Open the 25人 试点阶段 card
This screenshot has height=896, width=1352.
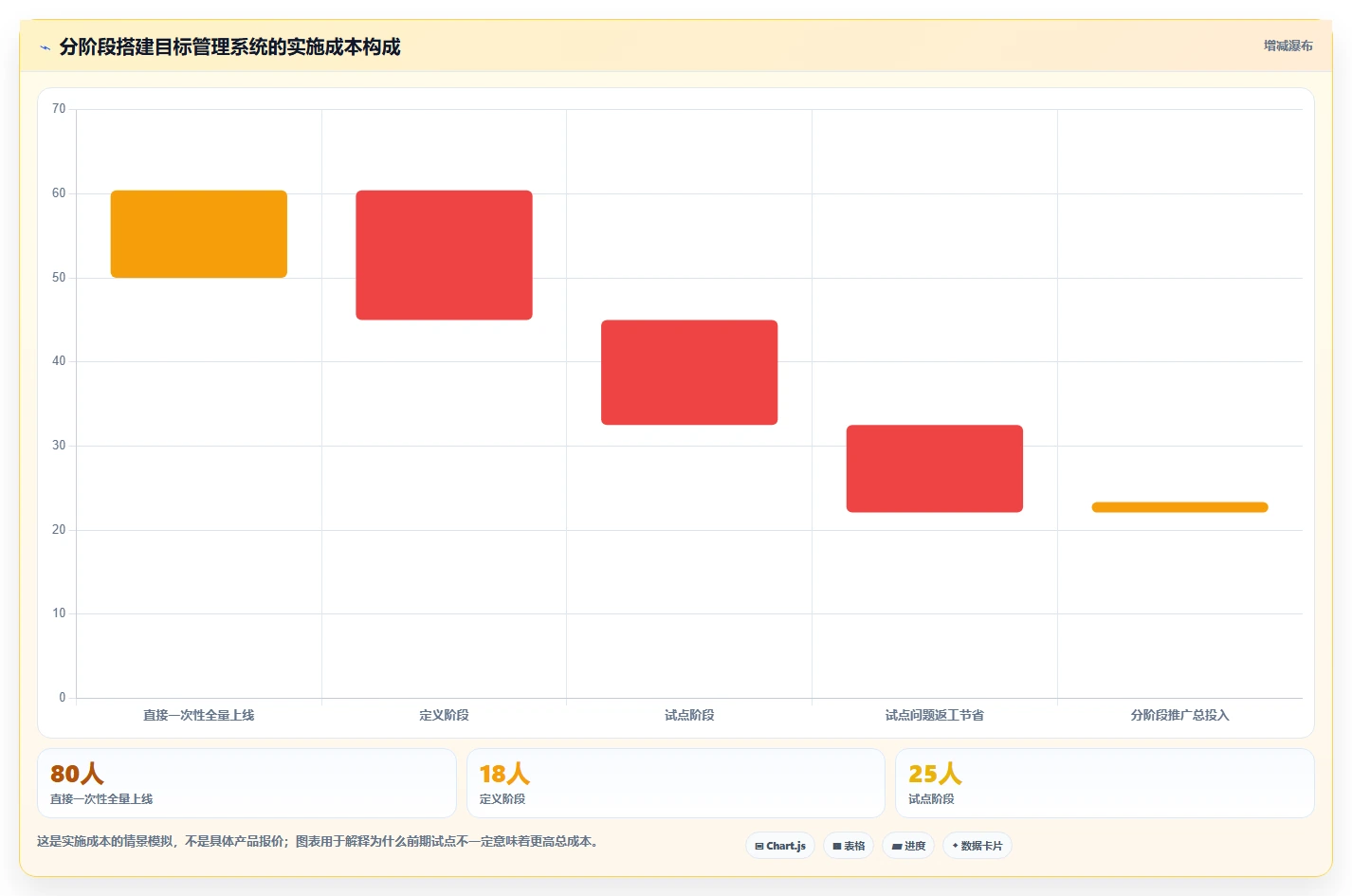point(1105,783)
